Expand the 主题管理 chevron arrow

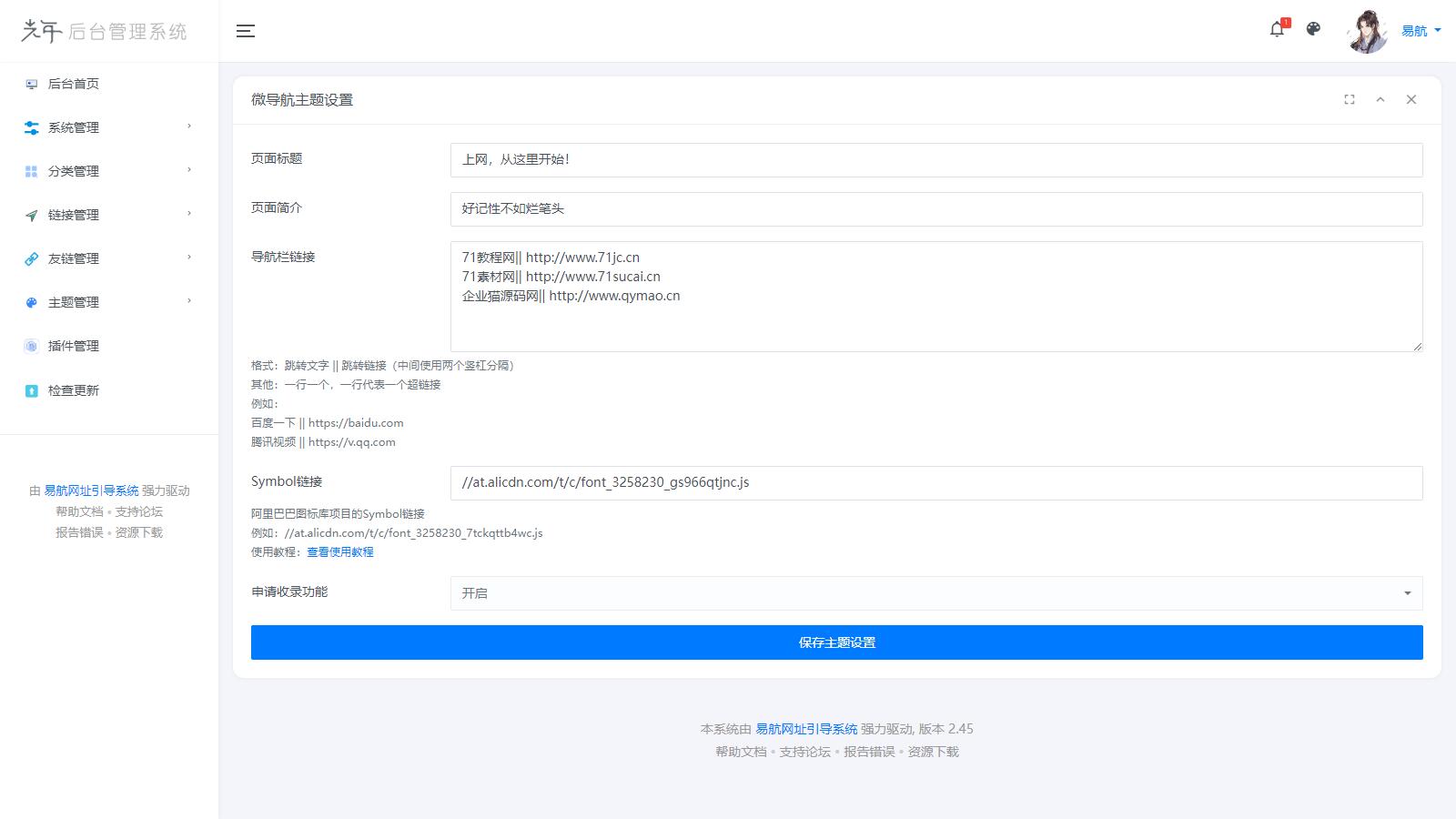pyautogui.click(x=189, y=301)
